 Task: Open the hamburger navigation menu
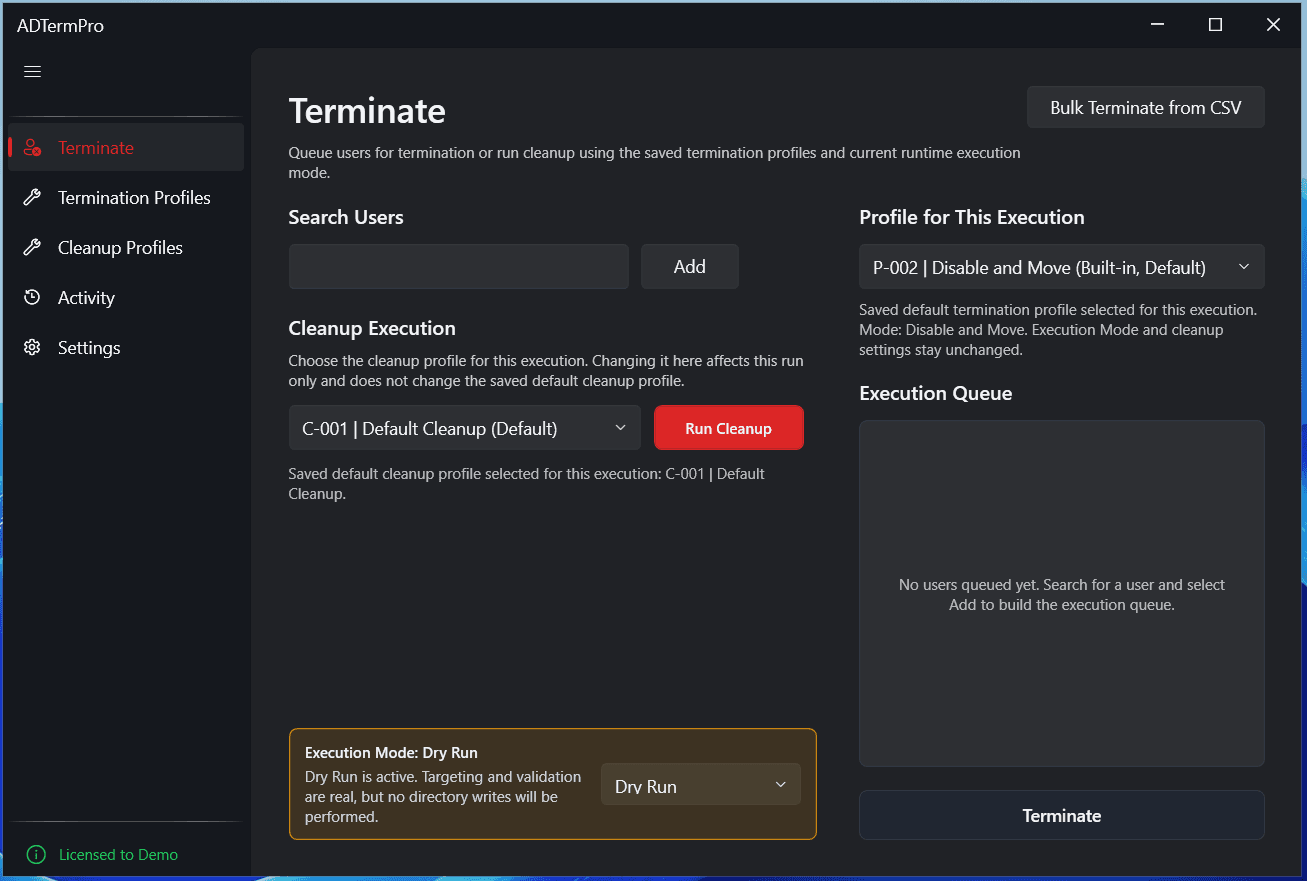[31, 71]
